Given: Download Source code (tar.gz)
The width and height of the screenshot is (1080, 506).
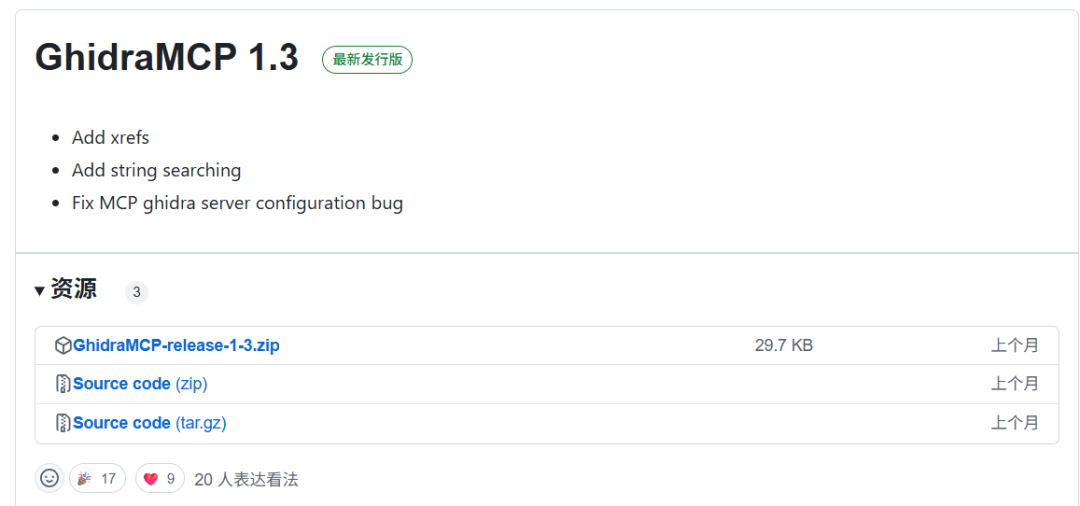Looking at the screenshot, I should [x=149, y=423].
